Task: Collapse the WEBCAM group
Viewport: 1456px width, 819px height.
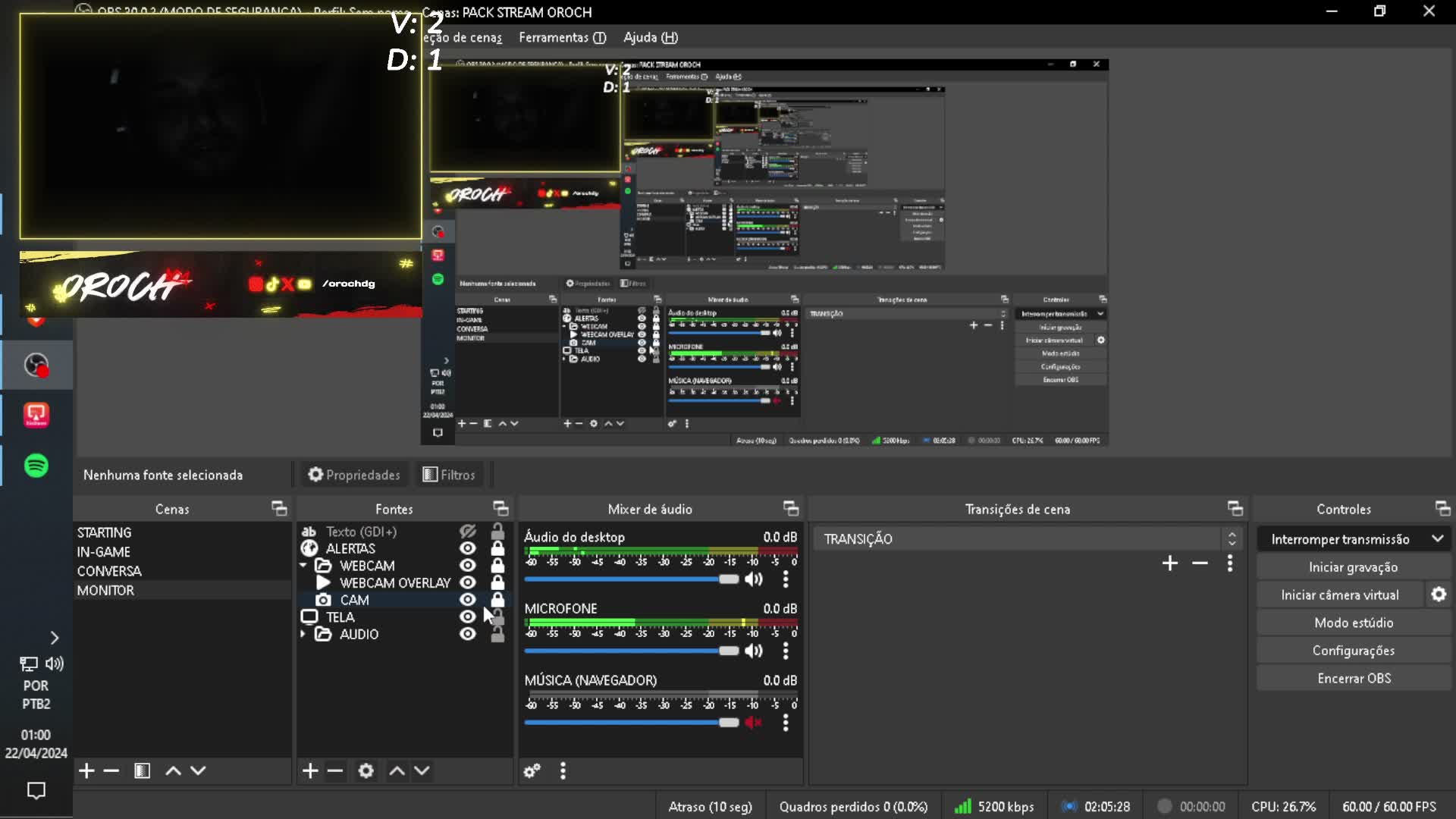Action: [303, 566]
